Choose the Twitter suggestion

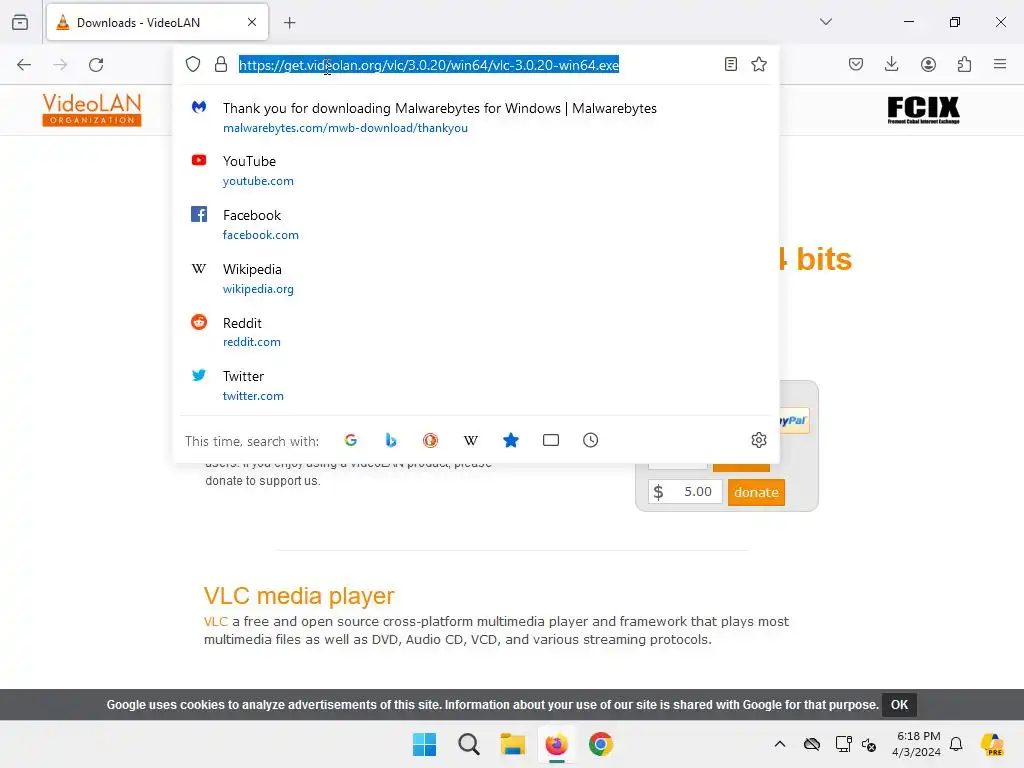click(x=477, y=385)
